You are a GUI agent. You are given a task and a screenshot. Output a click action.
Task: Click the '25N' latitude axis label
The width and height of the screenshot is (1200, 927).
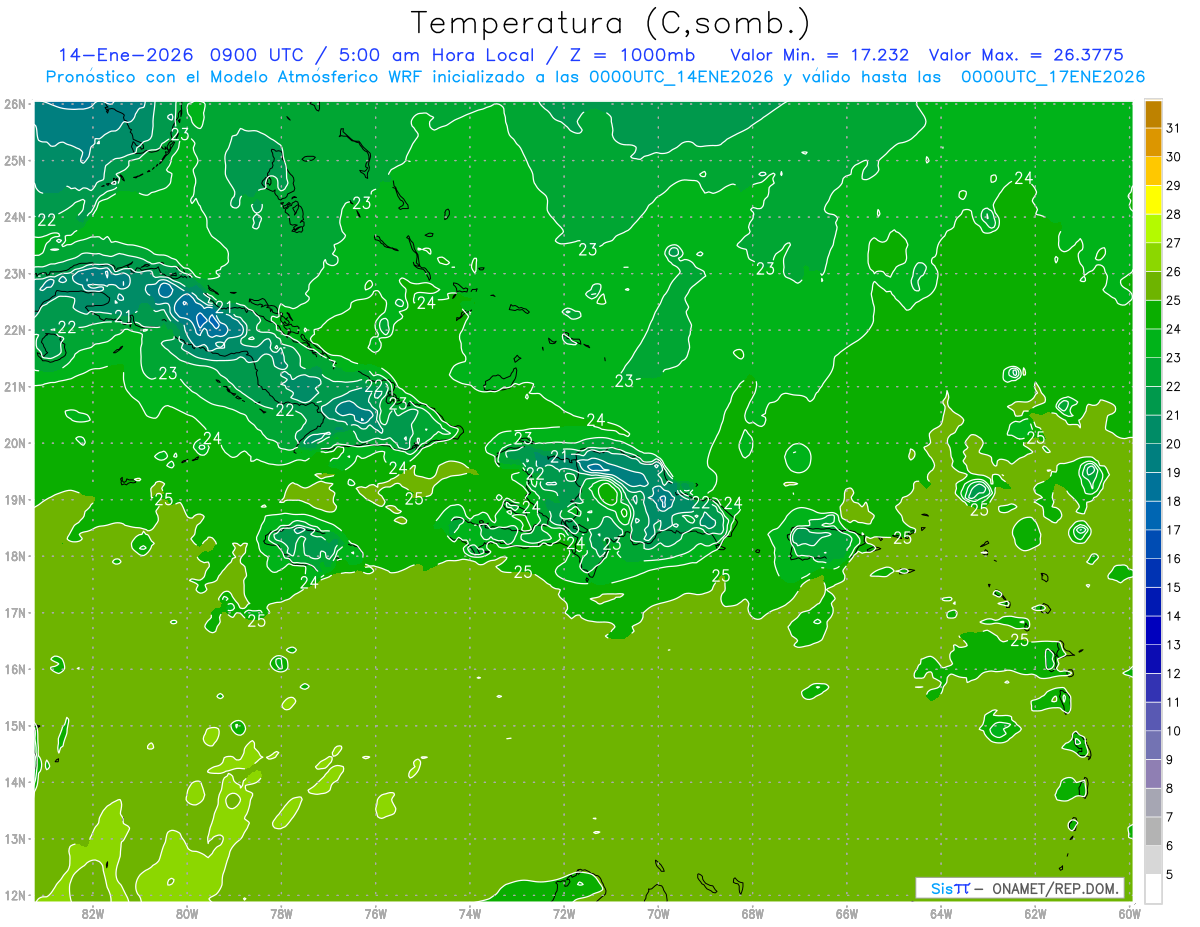[x=15, y=160]
